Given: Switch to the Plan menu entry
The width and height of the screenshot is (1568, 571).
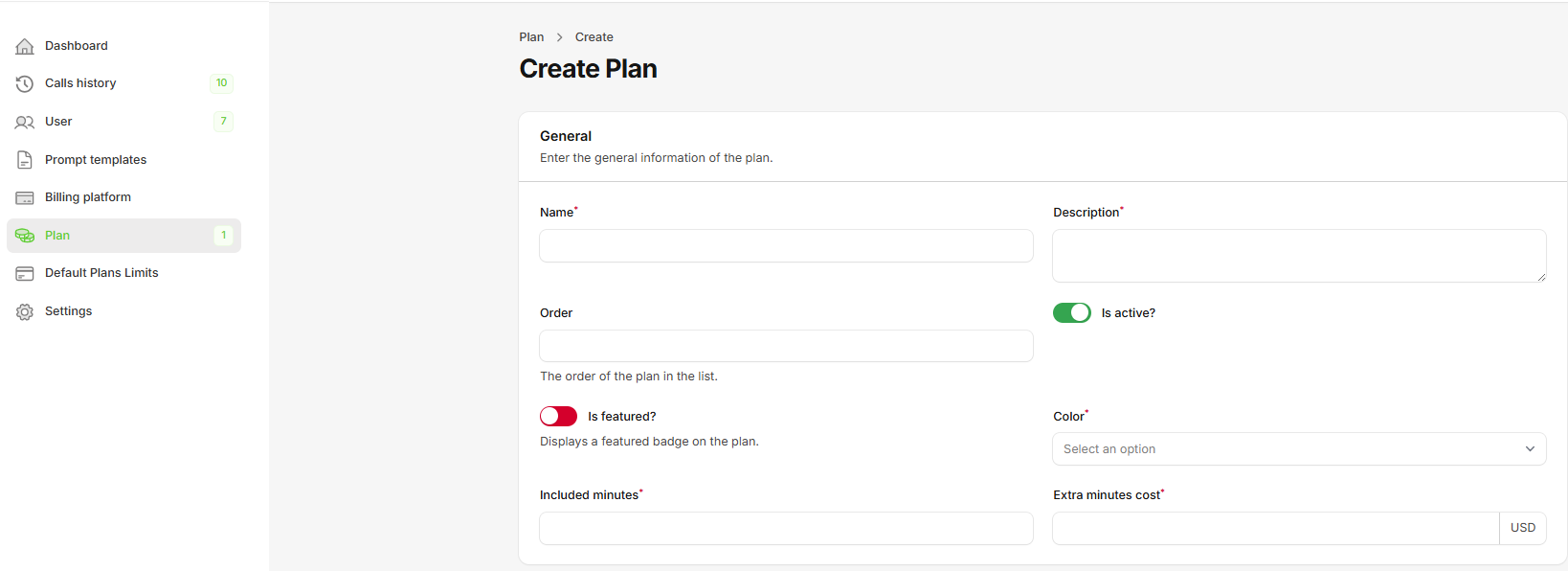Looking at the screenshot, I should 56,235.
